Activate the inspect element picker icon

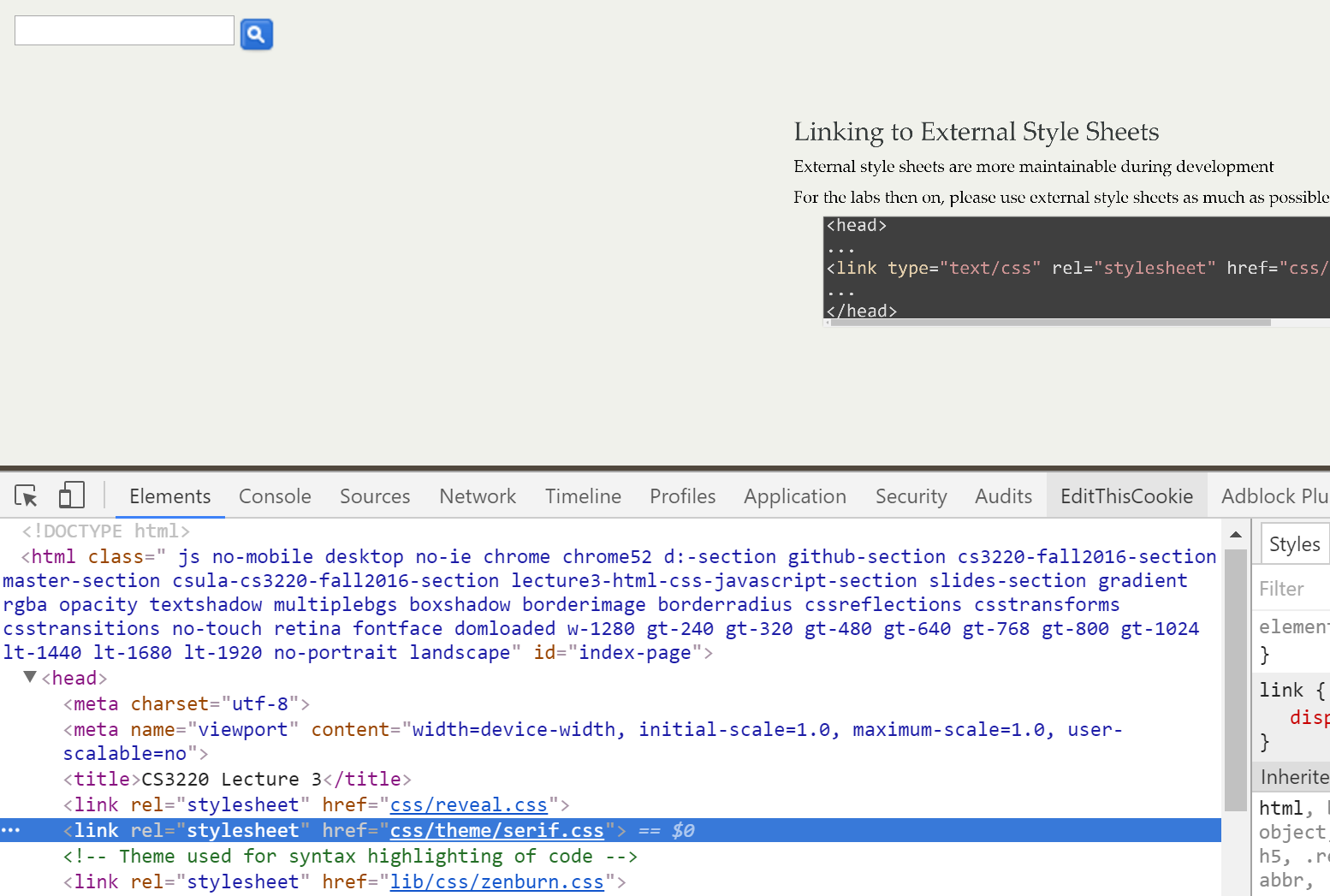[26, 495]
